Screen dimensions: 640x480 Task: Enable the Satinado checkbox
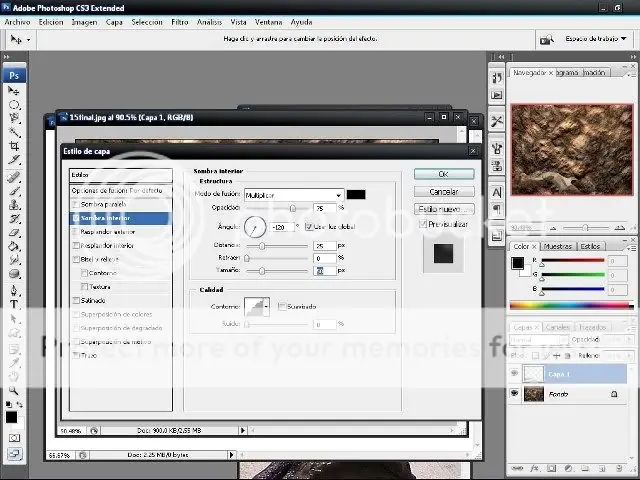click(76, 300)
